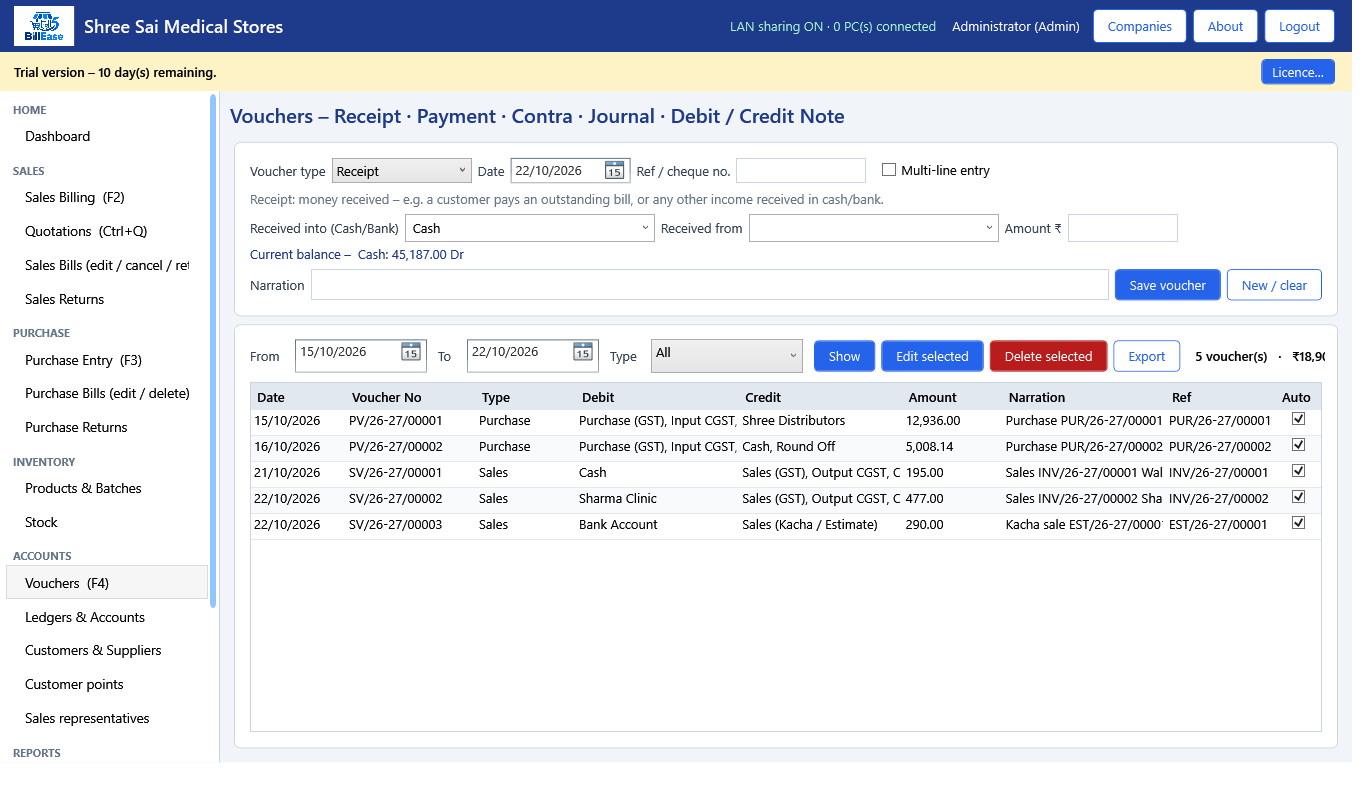1366x800 pixels.
Task: Open Products & Batches
Action: point(83,488)
